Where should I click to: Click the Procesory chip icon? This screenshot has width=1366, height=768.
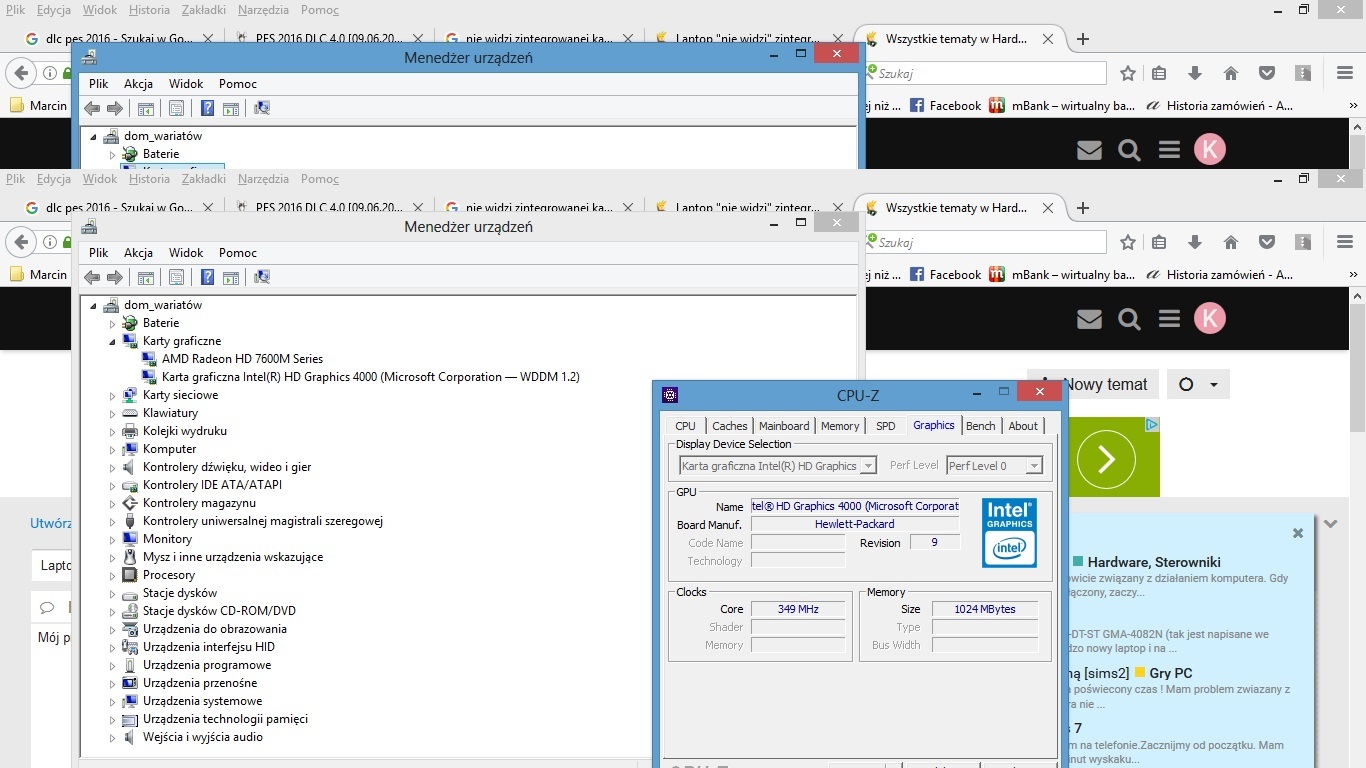130,575
